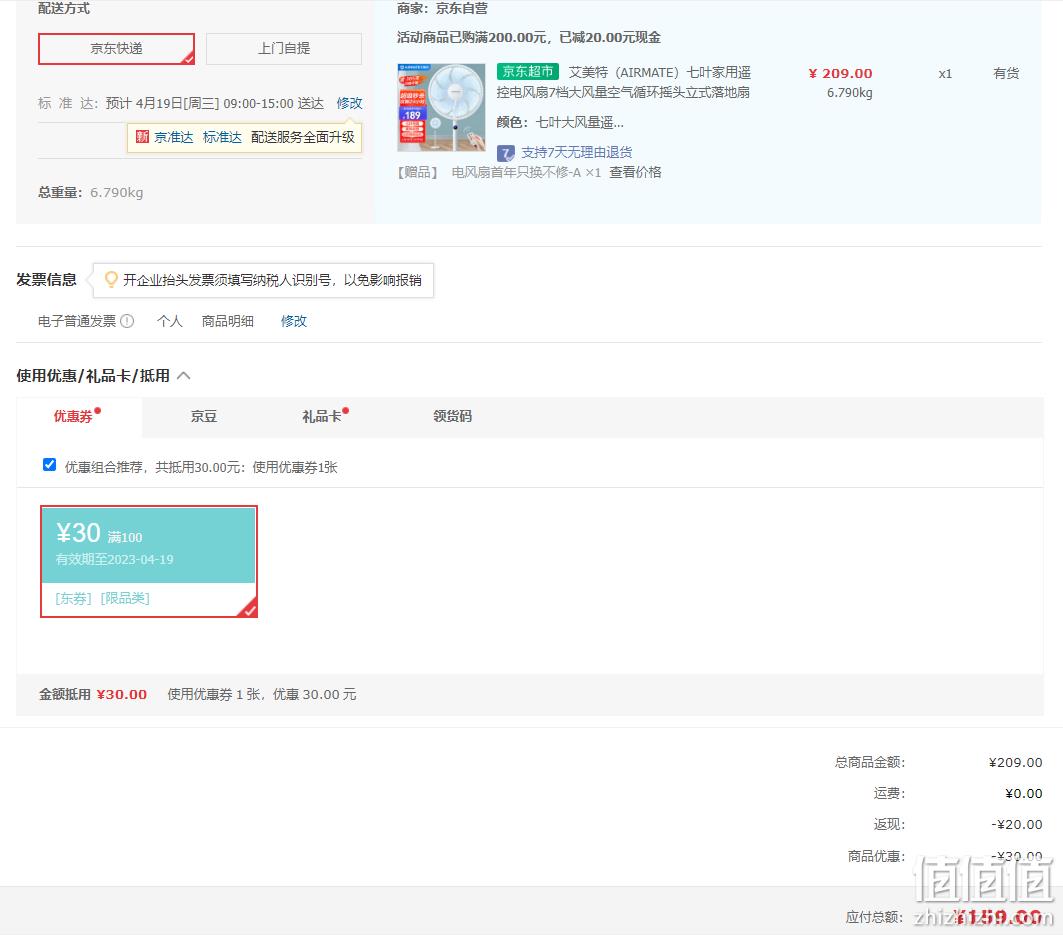Click the 总重量 6.790kg value
1063x935 pixels.
point(117,193)
